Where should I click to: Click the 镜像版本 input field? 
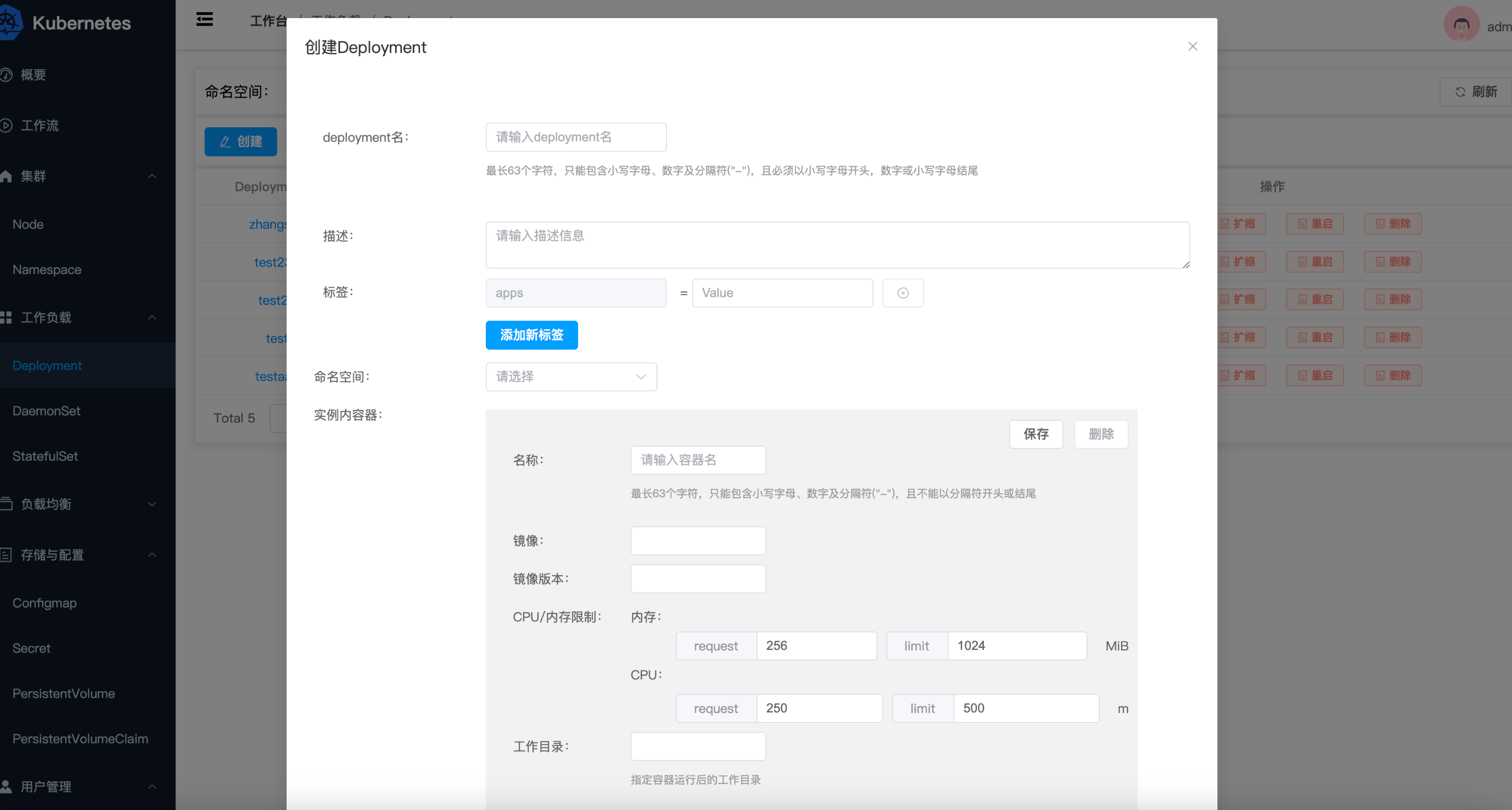(698, 578)
